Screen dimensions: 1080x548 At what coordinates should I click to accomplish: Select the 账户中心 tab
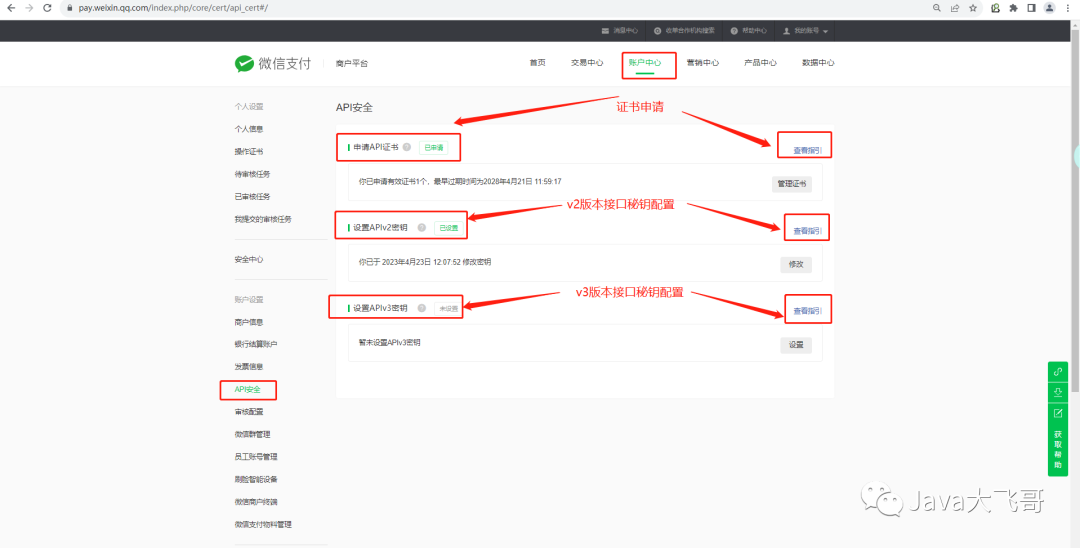(645, 63)
